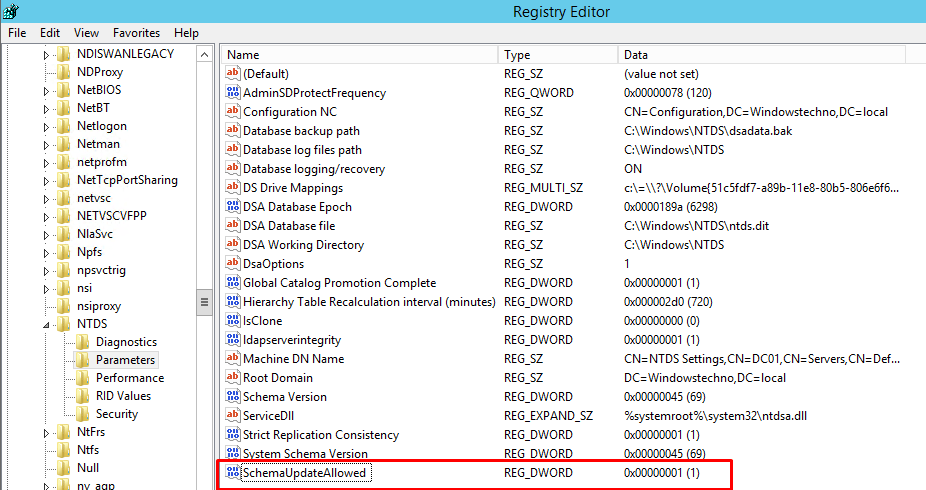
Task: Select the Database logging/recovery value
Action: pyautogui.click(x=314, y=169)
